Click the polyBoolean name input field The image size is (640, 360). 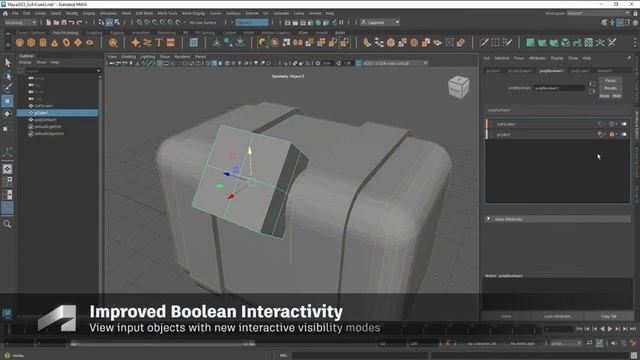point(560,88)
